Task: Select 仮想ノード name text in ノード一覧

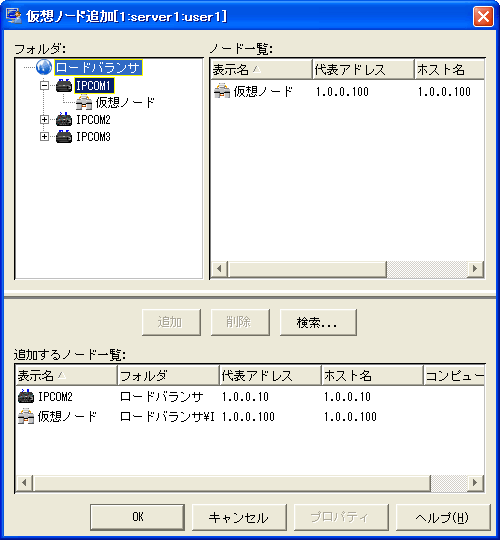Action: pyautogui.click(x=263, y=92)
